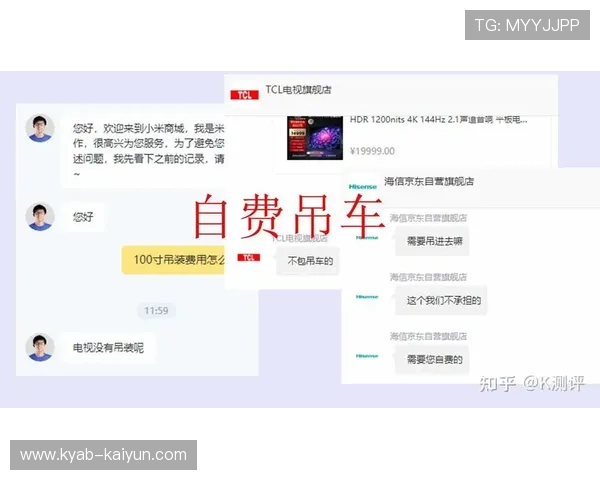
Task: Select the yellow bubble 100寸吊装费用怎么
Action: tap(173, 260)
